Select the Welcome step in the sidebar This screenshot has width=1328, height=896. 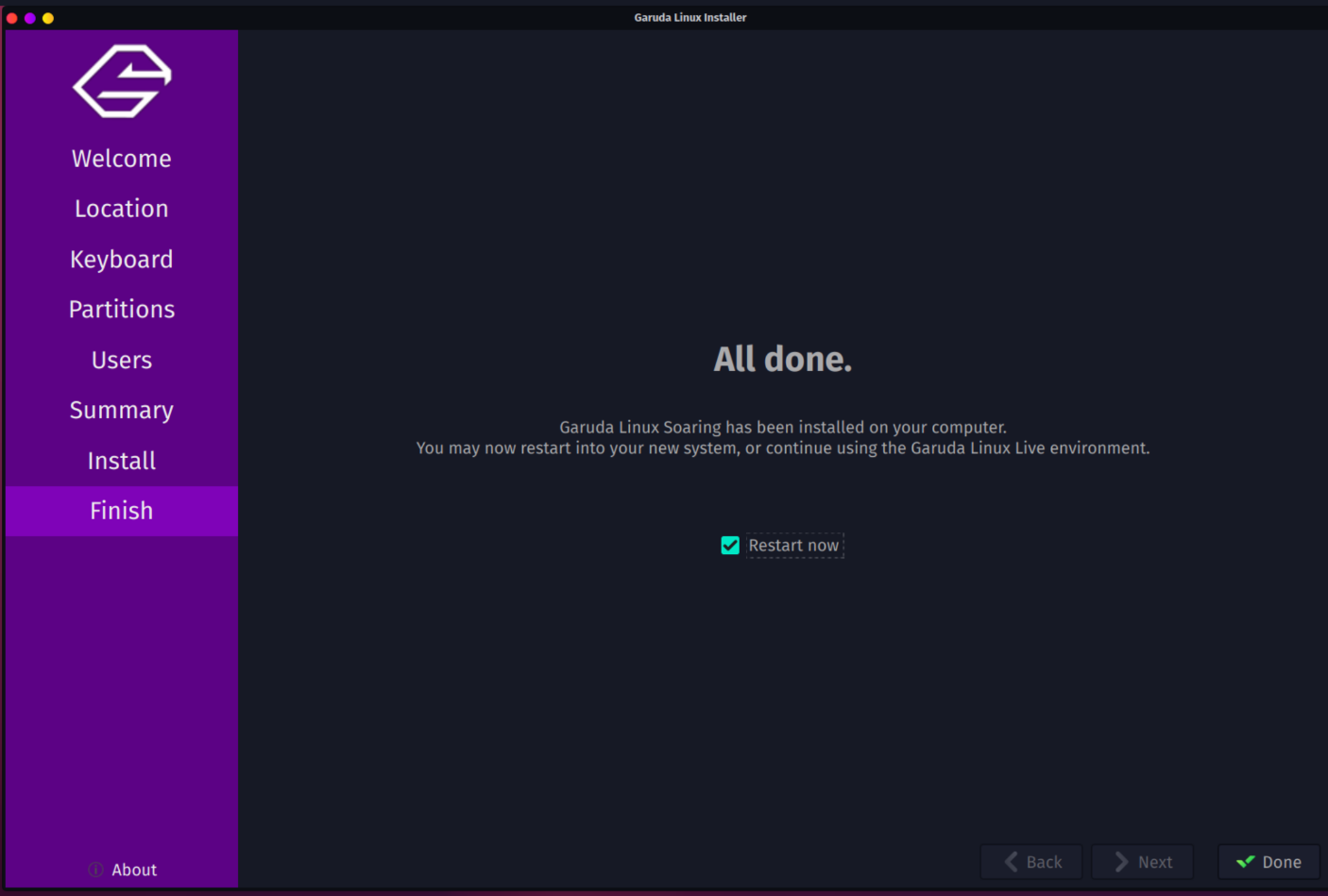122,159
